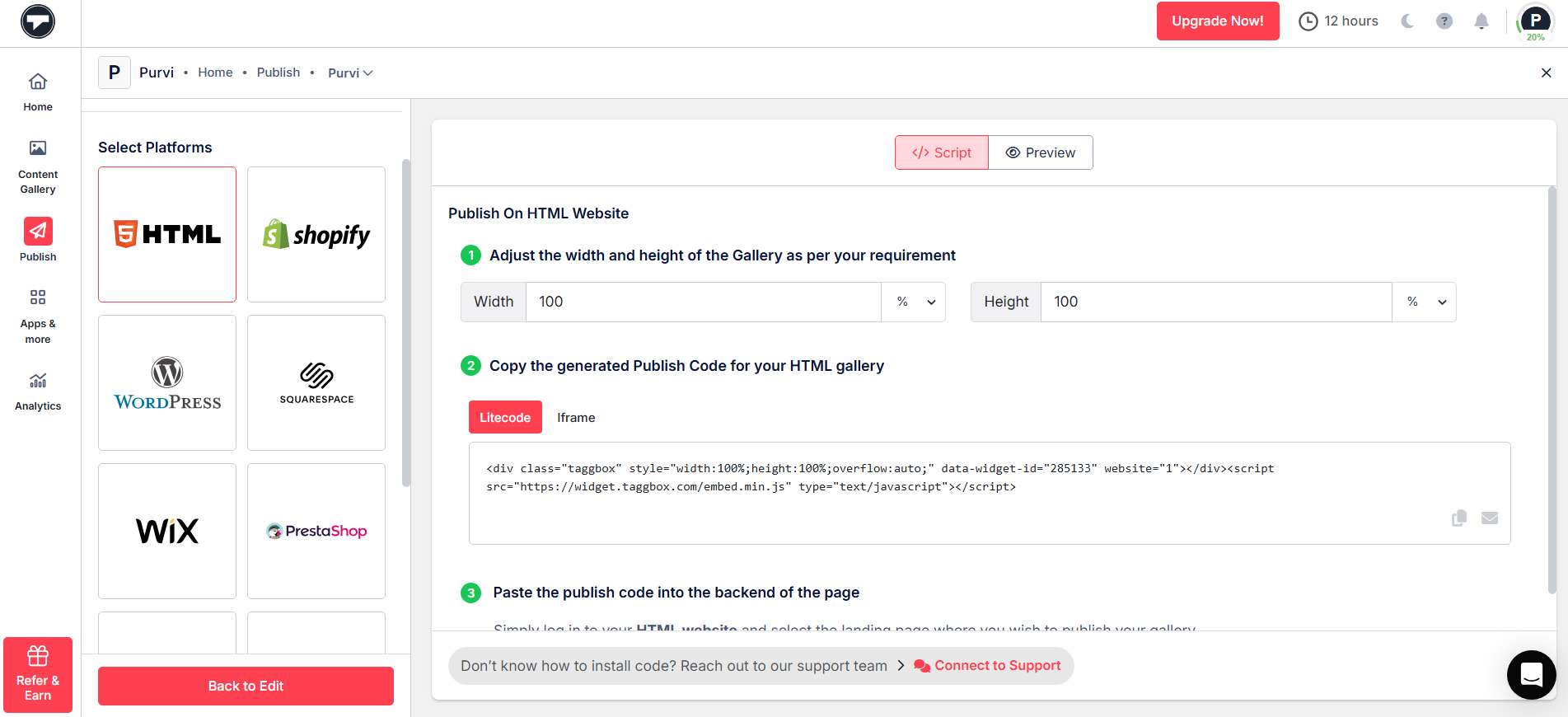1568x717 pixels.
Task: Expand the Purvi breadcrumb dropdown
Action: tap(350, 73)
